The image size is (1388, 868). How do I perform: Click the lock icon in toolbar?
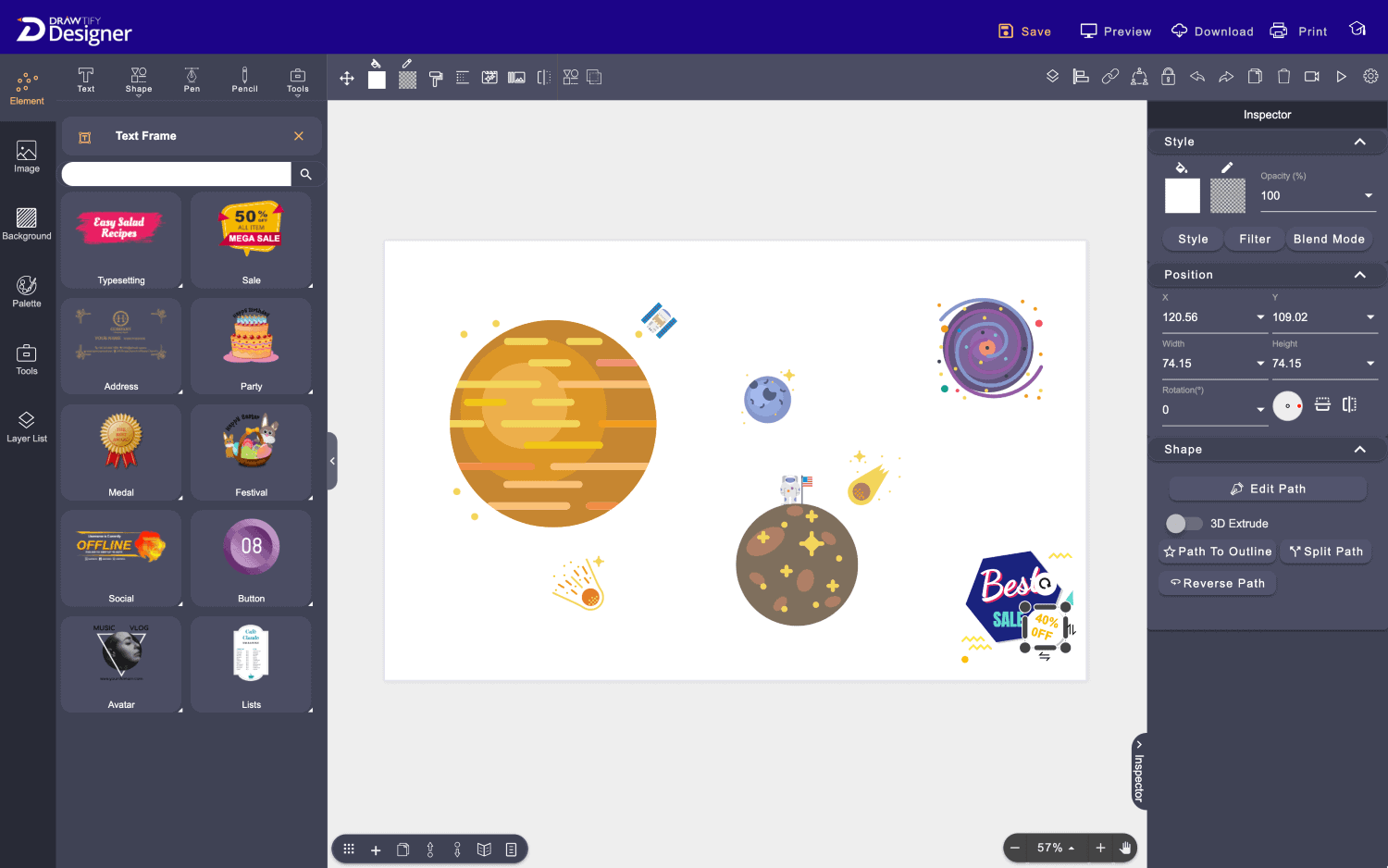(1168, 77)
